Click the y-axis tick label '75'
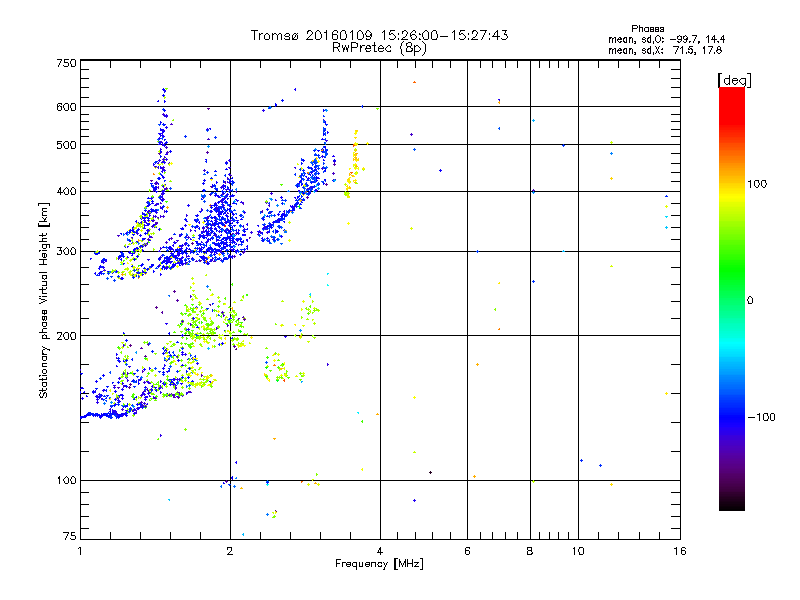The width and height of the screenshot is (800, 600). point(70,536)
